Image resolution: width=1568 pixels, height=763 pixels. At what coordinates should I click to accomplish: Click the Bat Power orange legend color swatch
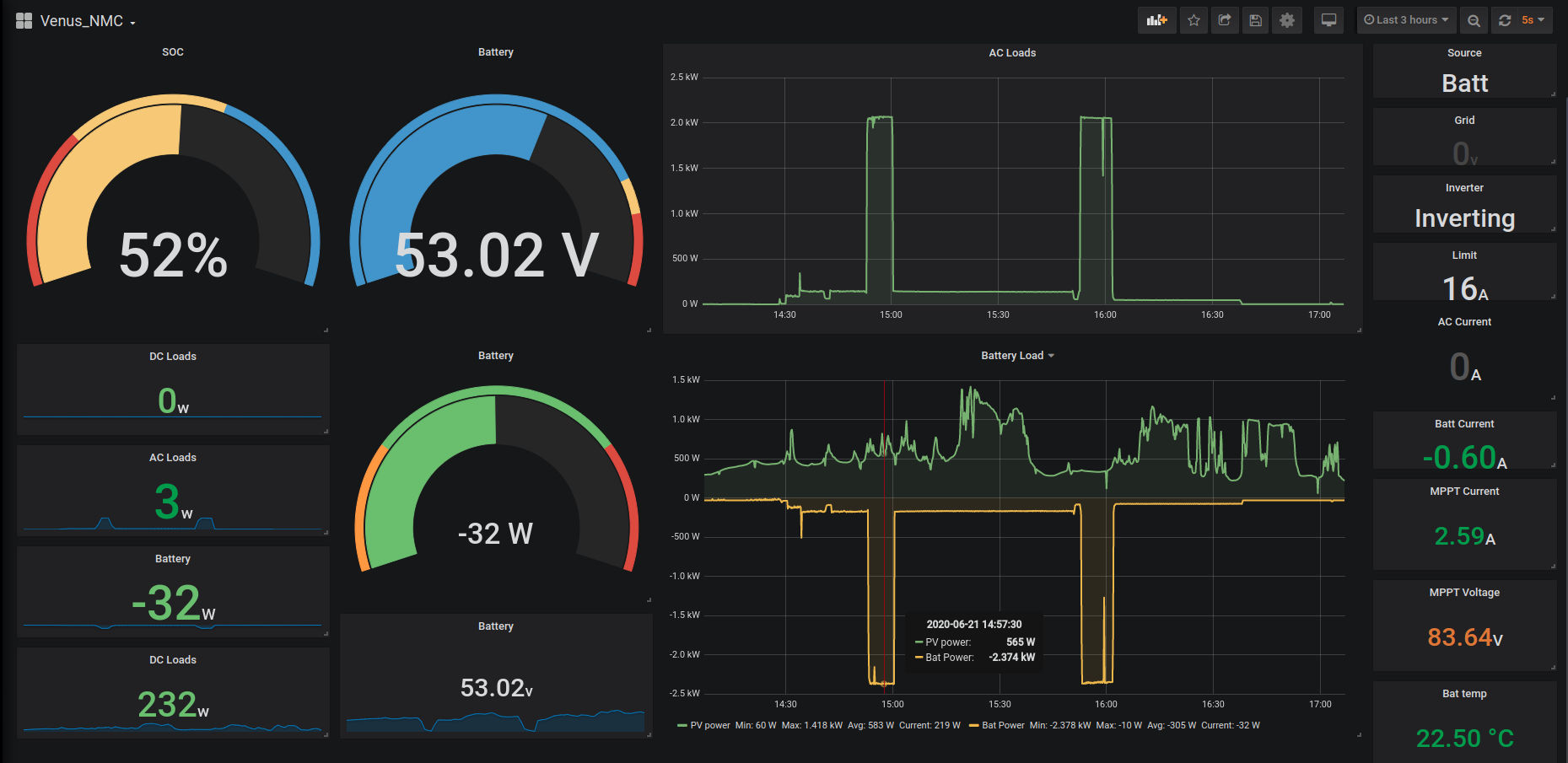pyautogui.click(x=974, y=725)
